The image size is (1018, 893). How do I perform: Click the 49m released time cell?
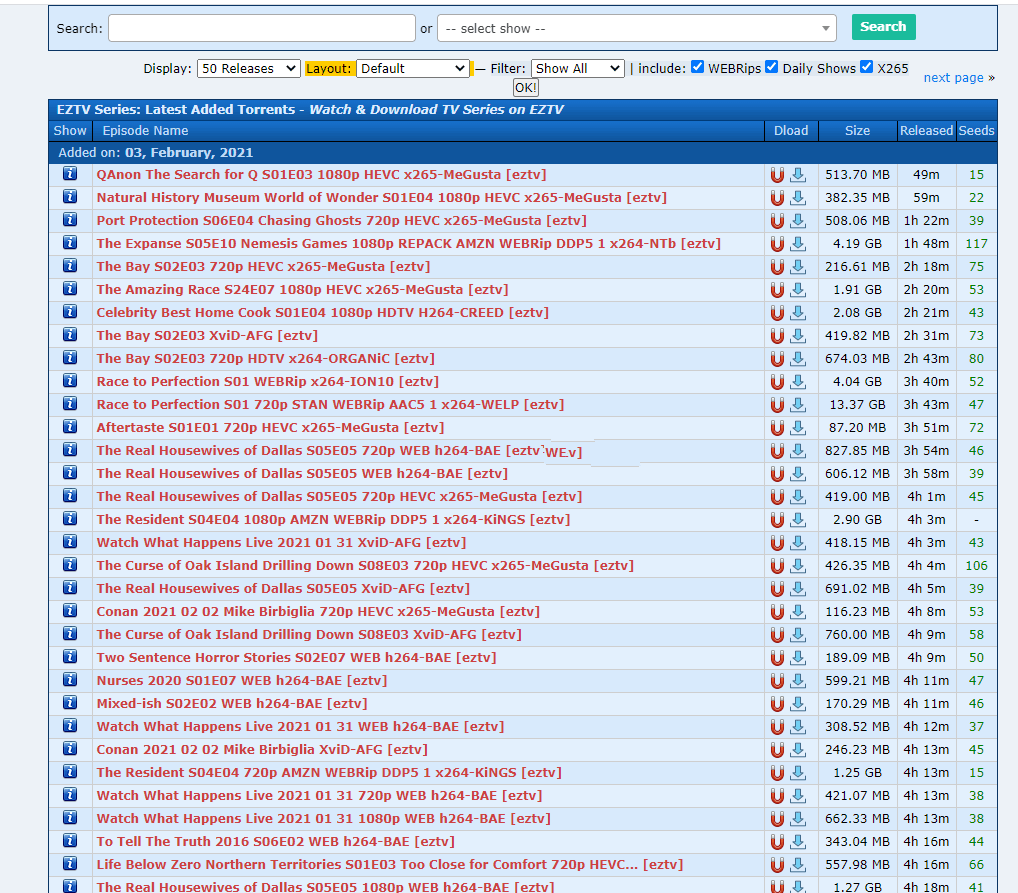point(926,175)
